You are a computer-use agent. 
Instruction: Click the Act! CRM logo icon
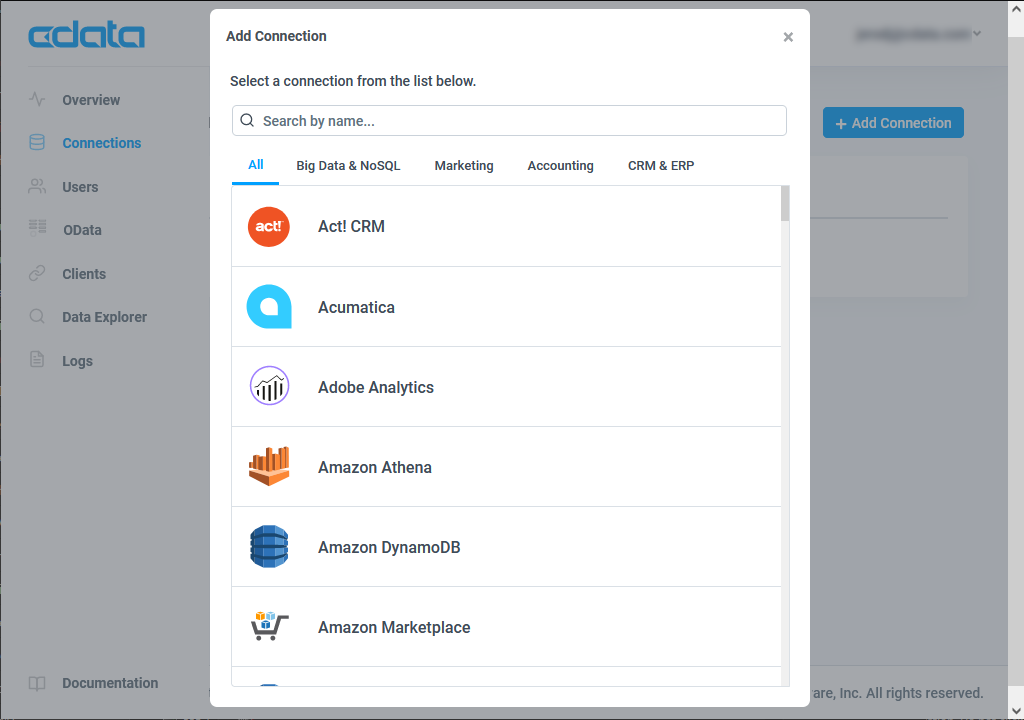coord(268,227)
